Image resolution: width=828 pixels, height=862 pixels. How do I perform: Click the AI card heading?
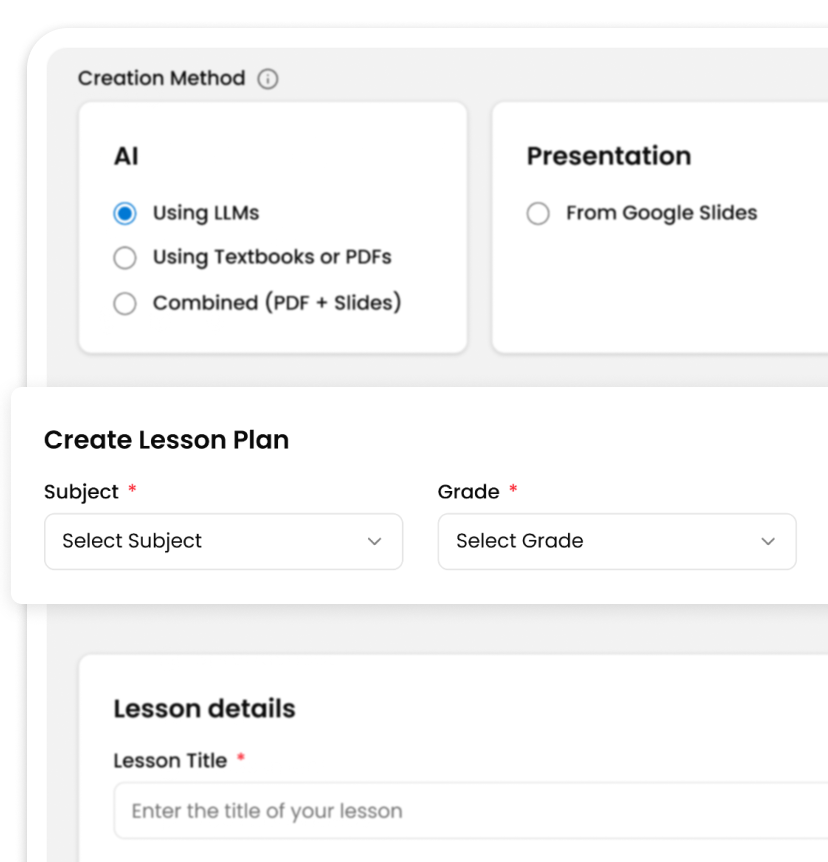click(126, 156)
